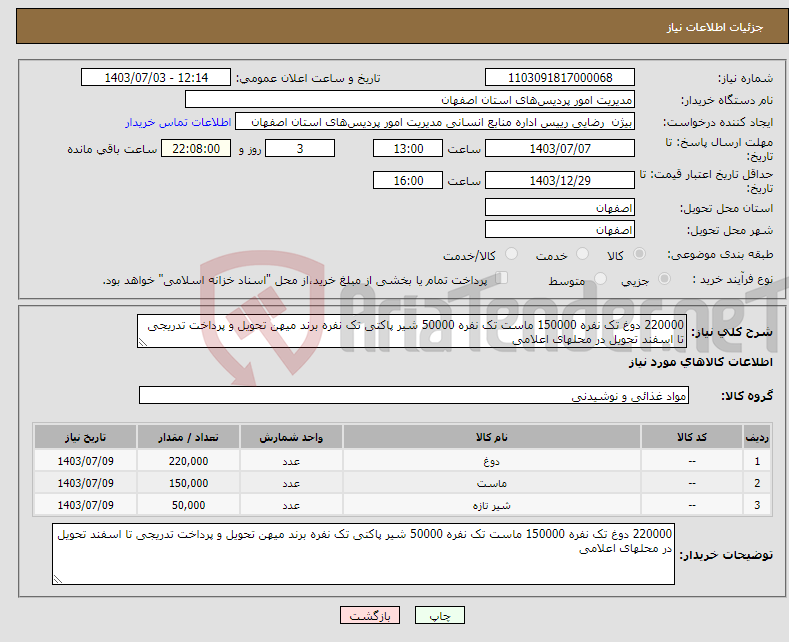Click the واحد شمارش column header

pos(291,437)
